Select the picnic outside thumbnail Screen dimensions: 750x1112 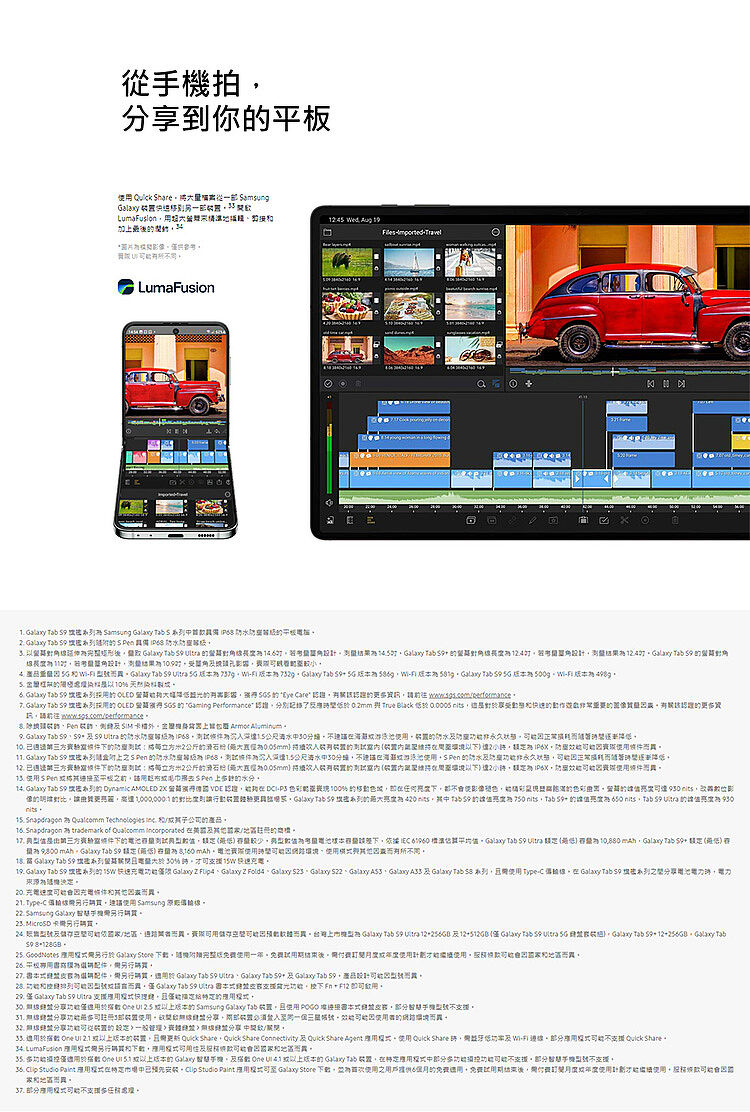pos(409,306)
